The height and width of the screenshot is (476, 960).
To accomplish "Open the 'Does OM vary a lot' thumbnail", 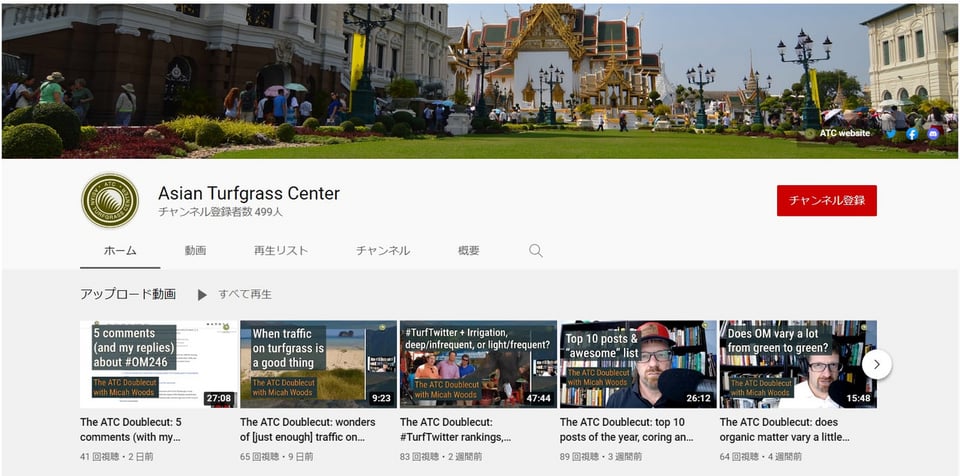I will pyautogui.click(x=798, y=364).
